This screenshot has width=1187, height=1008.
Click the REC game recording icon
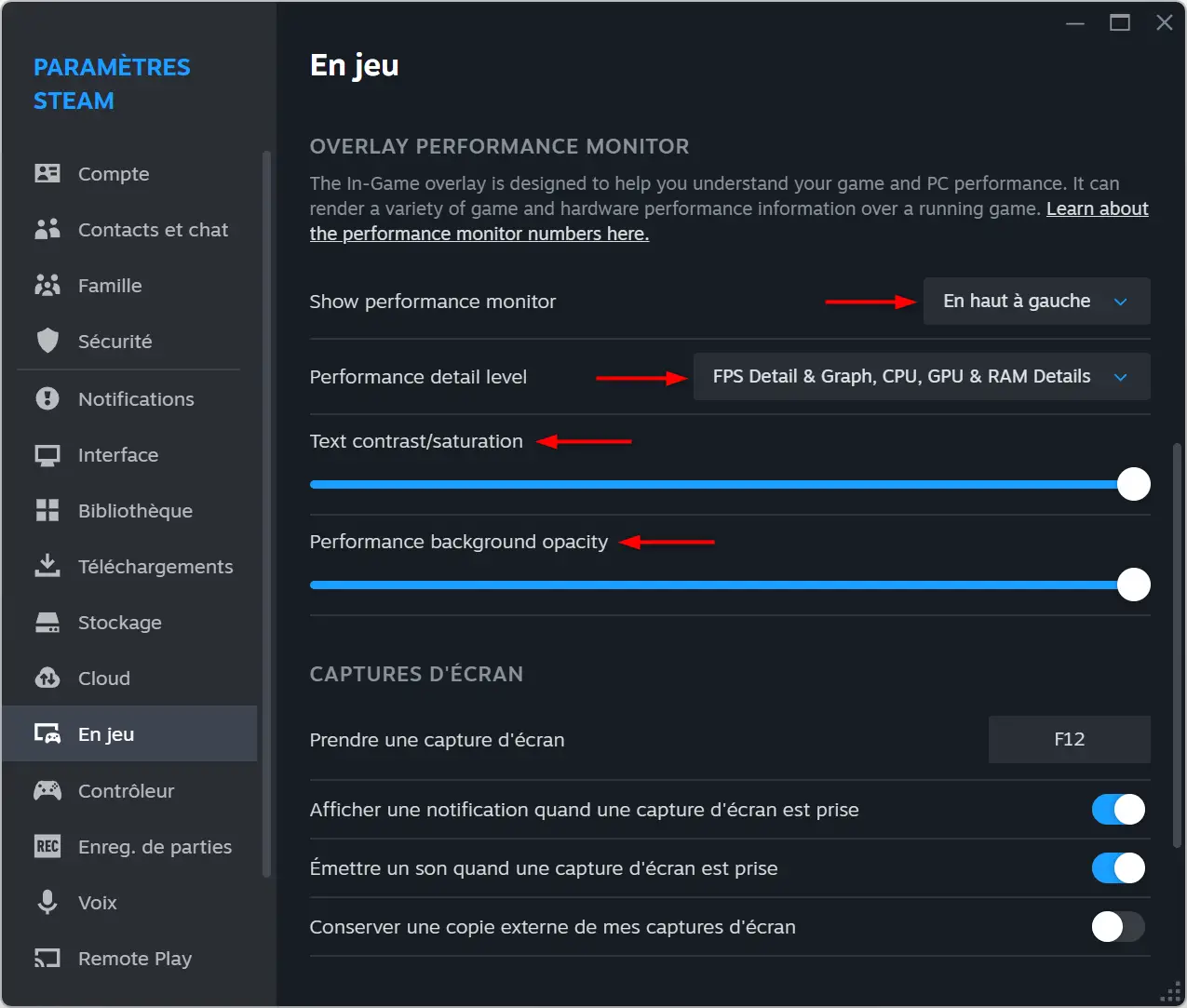click(47, 846)
